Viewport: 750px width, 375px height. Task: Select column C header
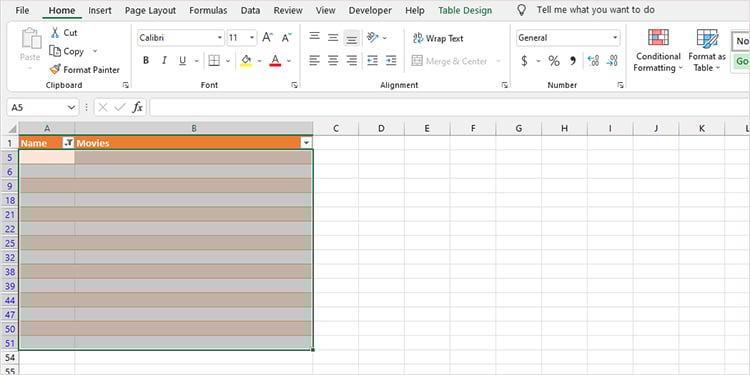point(336,128)
